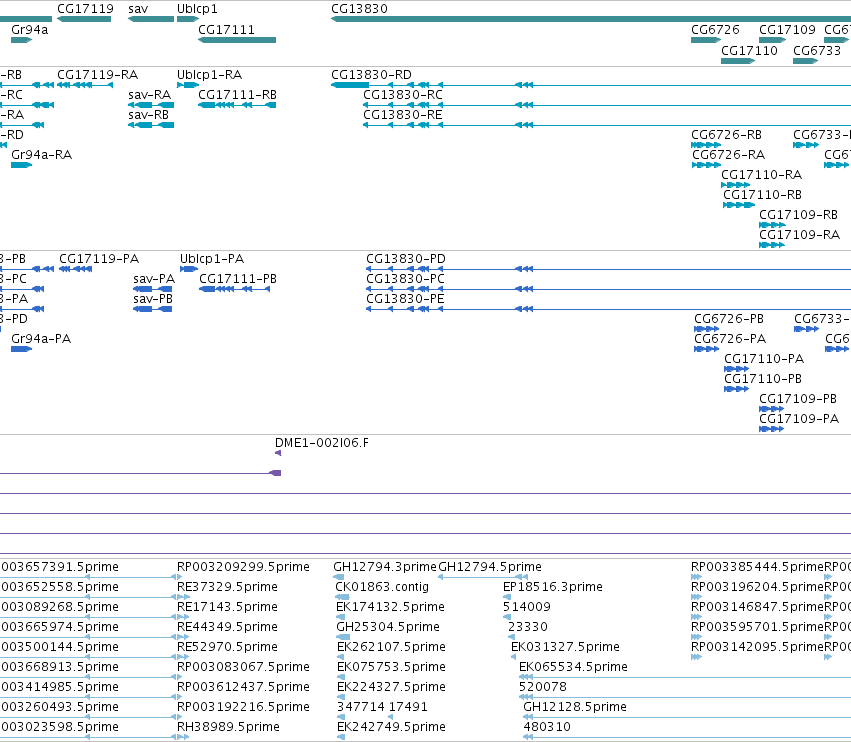851x742 pixels.
Task: Select transcript CG6726-RB
Action: coord(726,135)
